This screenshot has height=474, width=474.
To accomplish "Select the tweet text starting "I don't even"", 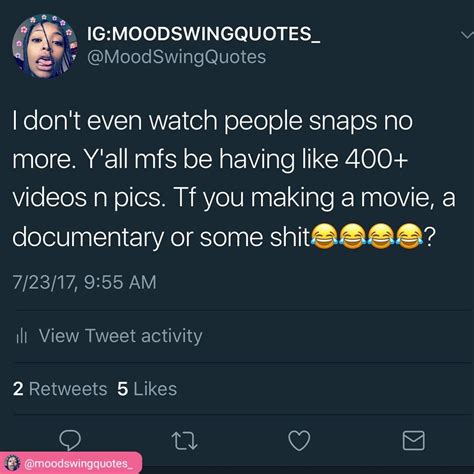I will [234, 179].
